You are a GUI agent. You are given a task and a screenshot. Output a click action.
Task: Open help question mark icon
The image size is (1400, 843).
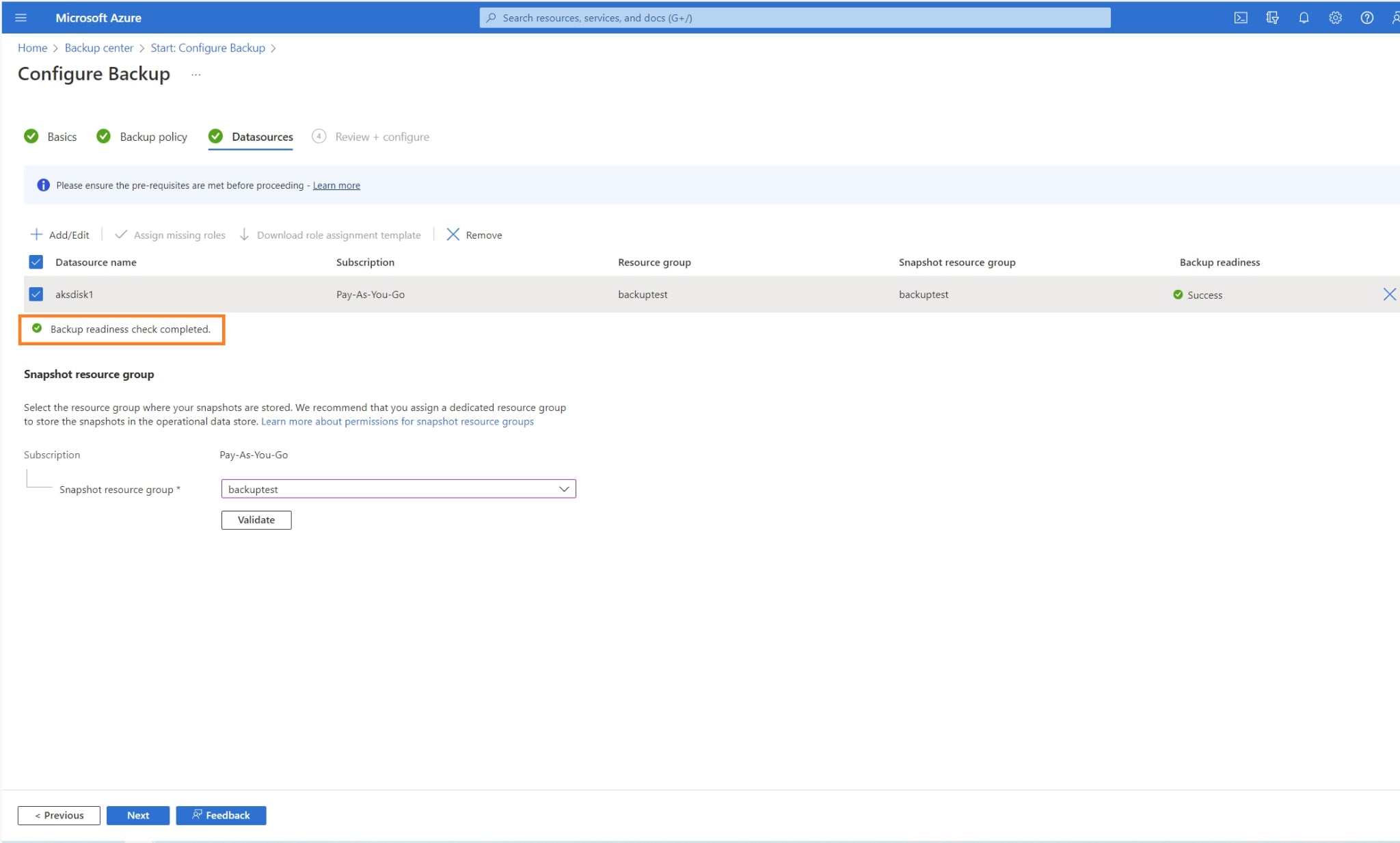pos(1367,18)
